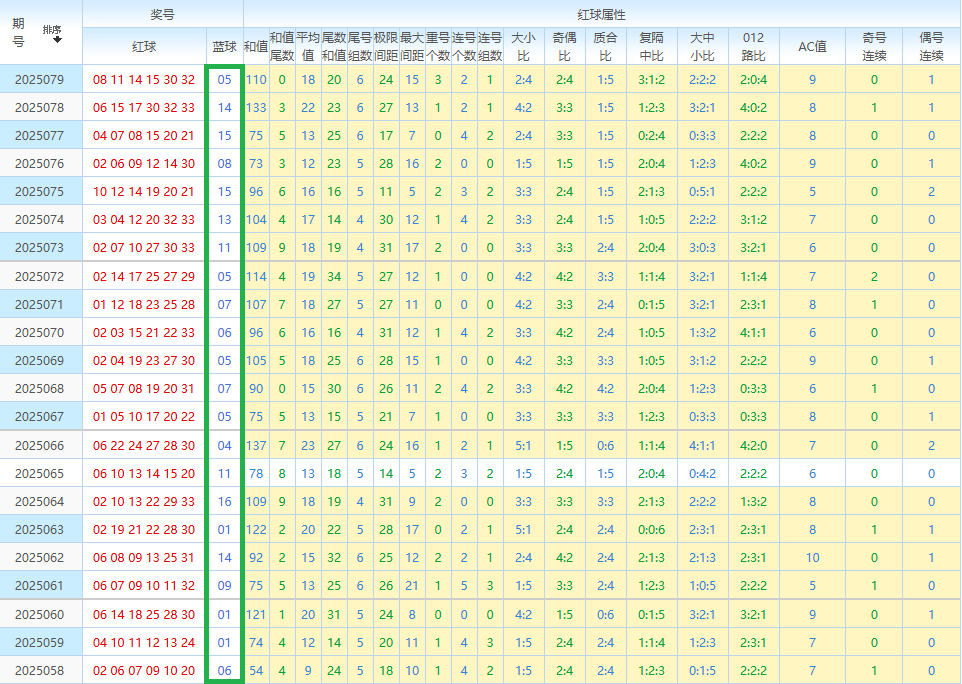Select 最大间距 value 21 in period 2025061
Viewport: 962px width, 684px height.
coord(412,586)
